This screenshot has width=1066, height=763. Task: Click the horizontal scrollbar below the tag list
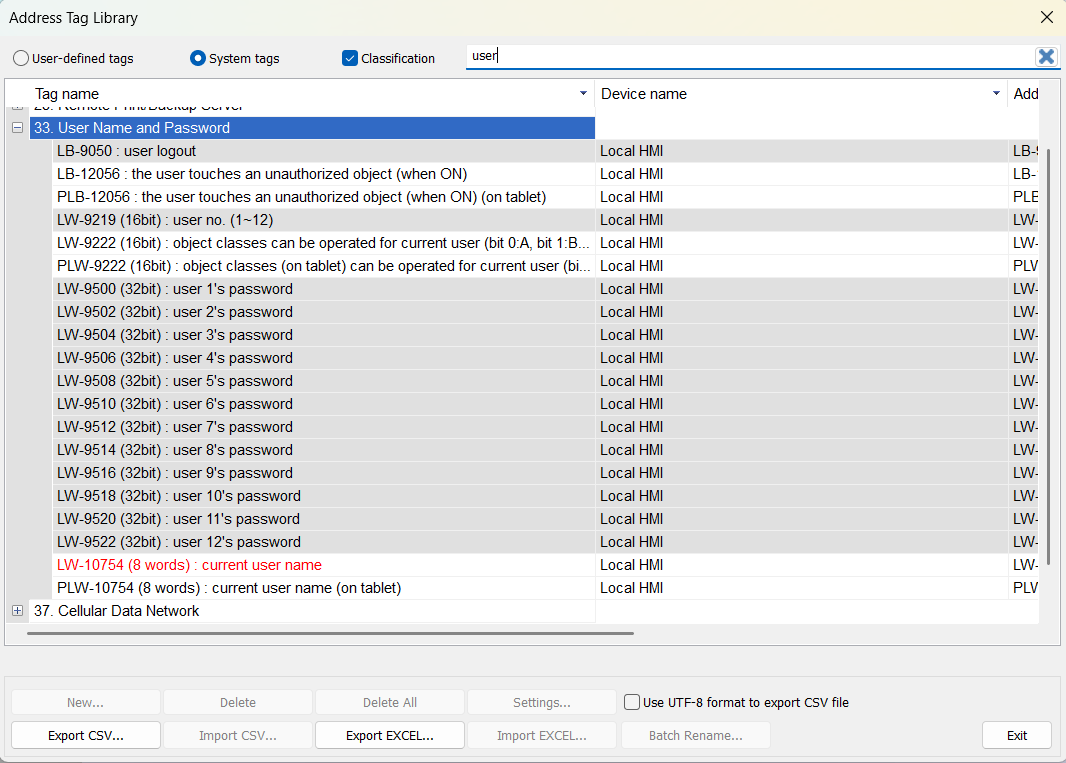click(330, 633)
